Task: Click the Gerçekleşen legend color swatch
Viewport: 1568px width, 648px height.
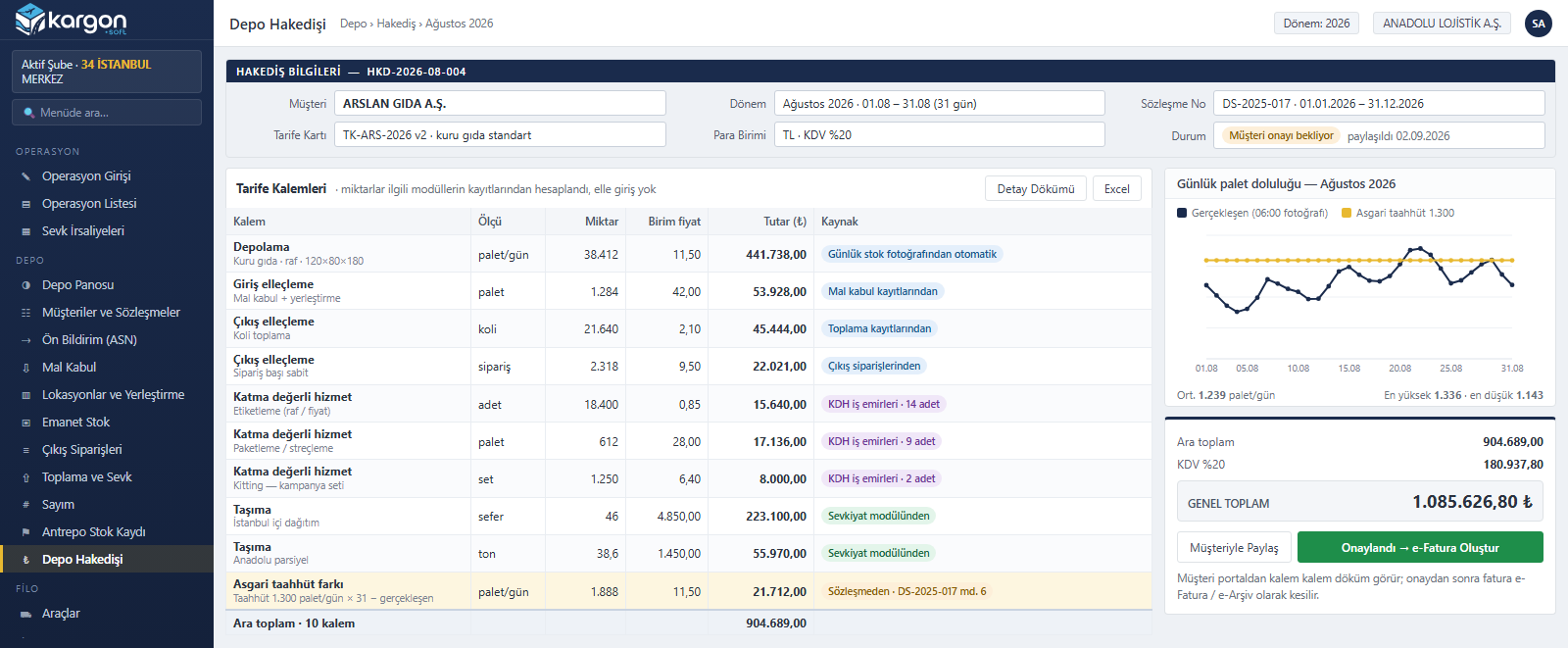Action: point(1182,213)
